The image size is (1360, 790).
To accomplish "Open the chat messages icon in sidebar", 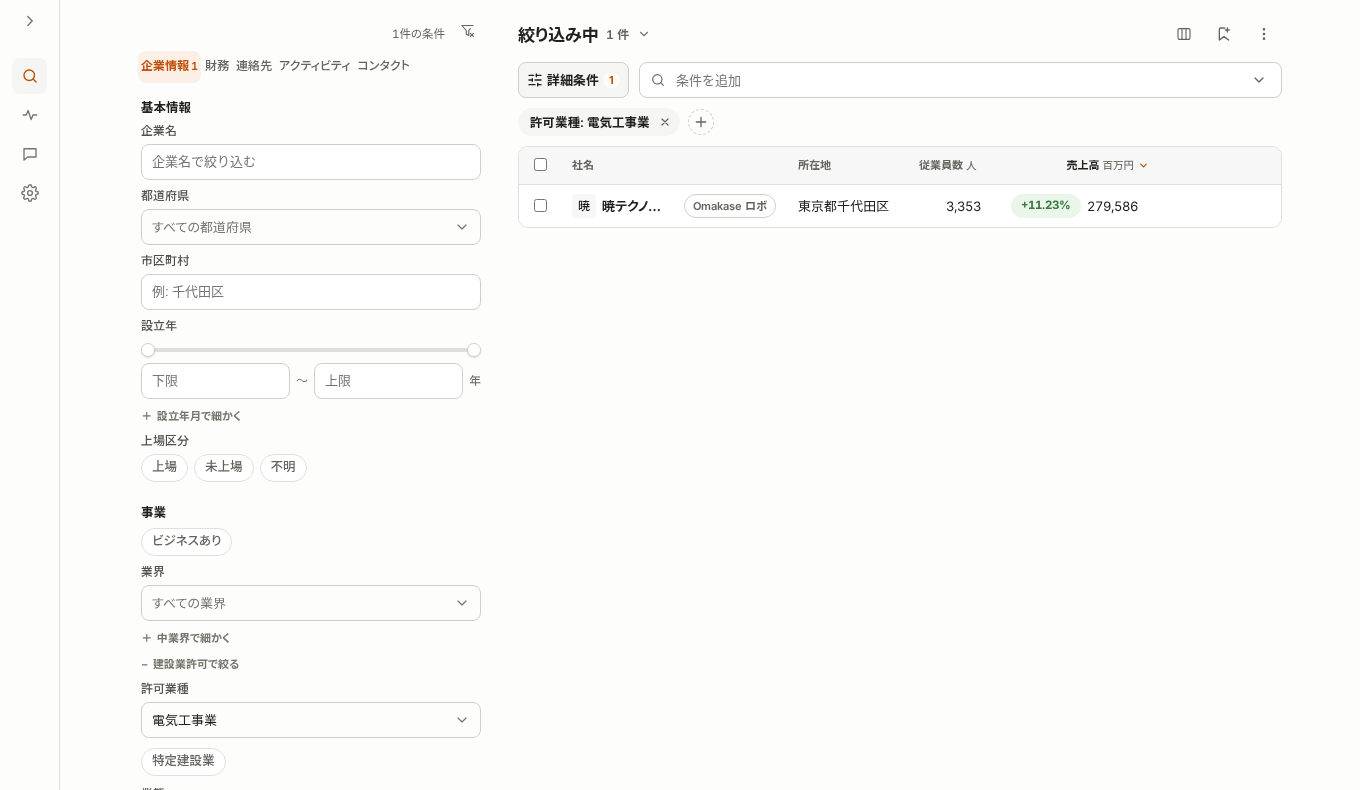I will (30, 154).
